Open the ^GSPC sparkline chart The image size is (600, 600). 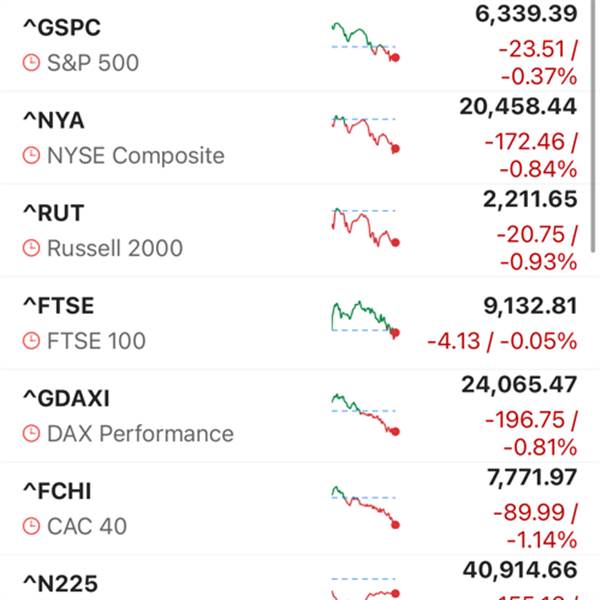365,42
